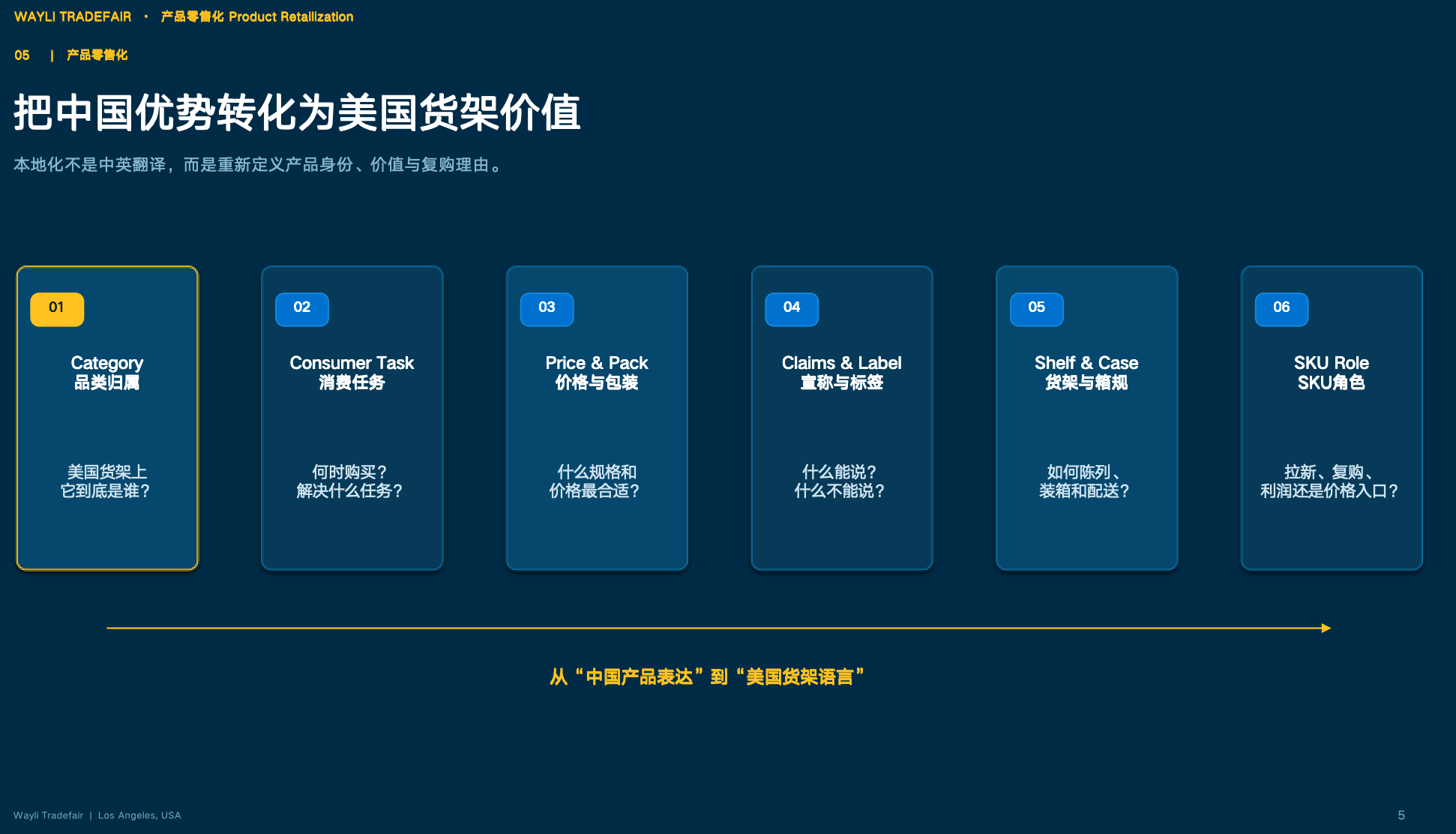The width and height of the screenshot is (1456, 834).
Task: Click the footer Wayli Tradefair | Los Angeles, USA
Action: click(97, 815)
